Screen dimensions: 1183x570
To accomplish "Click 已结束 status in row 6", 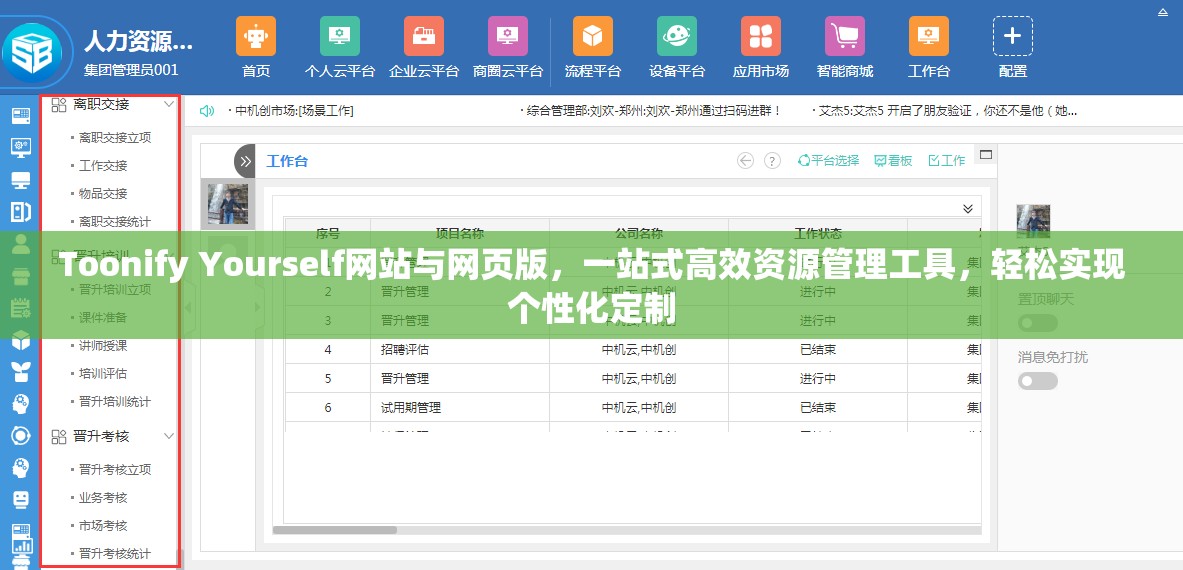I will coord(818,408).
